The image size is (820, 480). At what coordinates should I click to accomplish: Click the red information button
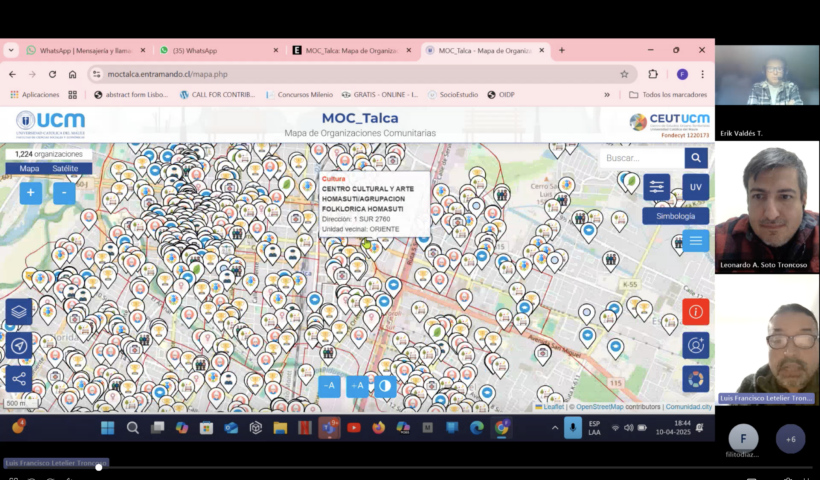(x=695, y=312)
